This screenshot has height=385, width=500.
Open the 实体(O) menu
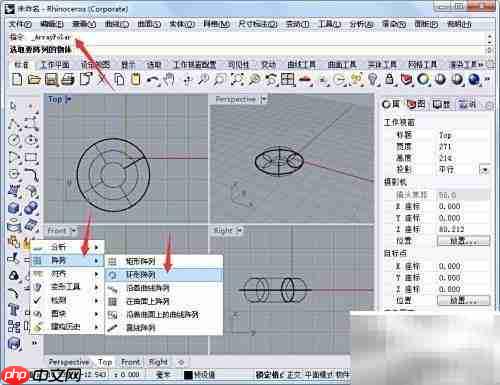click(x=182, y=24)
